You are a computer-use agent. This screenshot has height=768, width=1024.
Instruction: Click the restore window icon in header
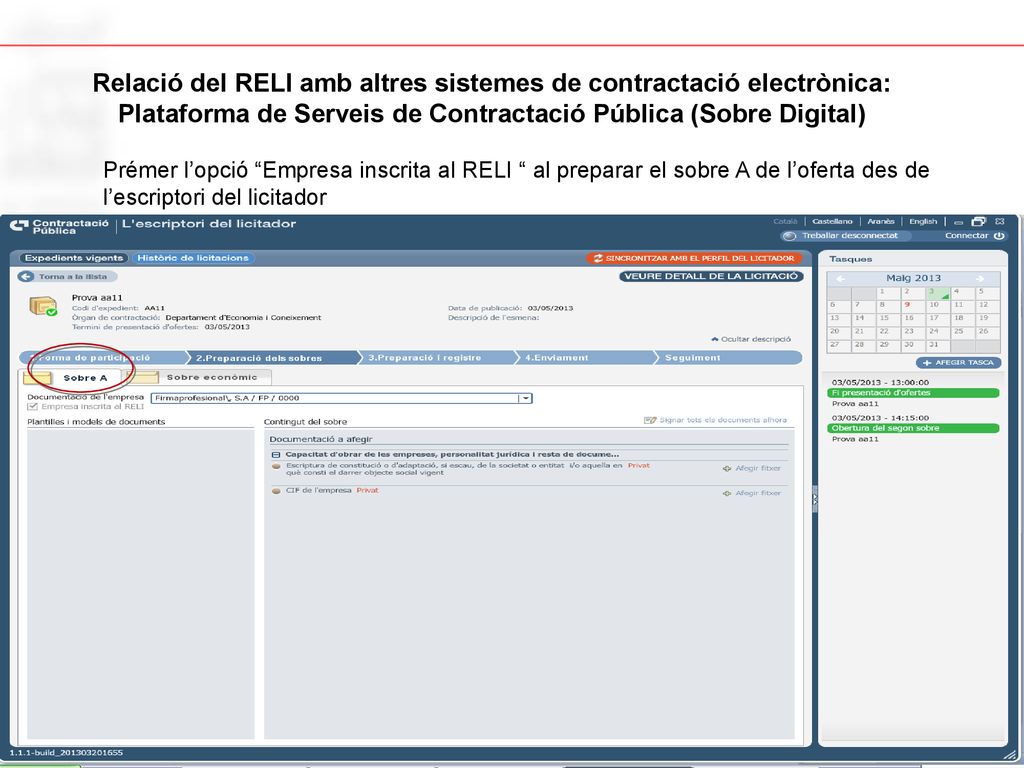[x=978, y=222]
